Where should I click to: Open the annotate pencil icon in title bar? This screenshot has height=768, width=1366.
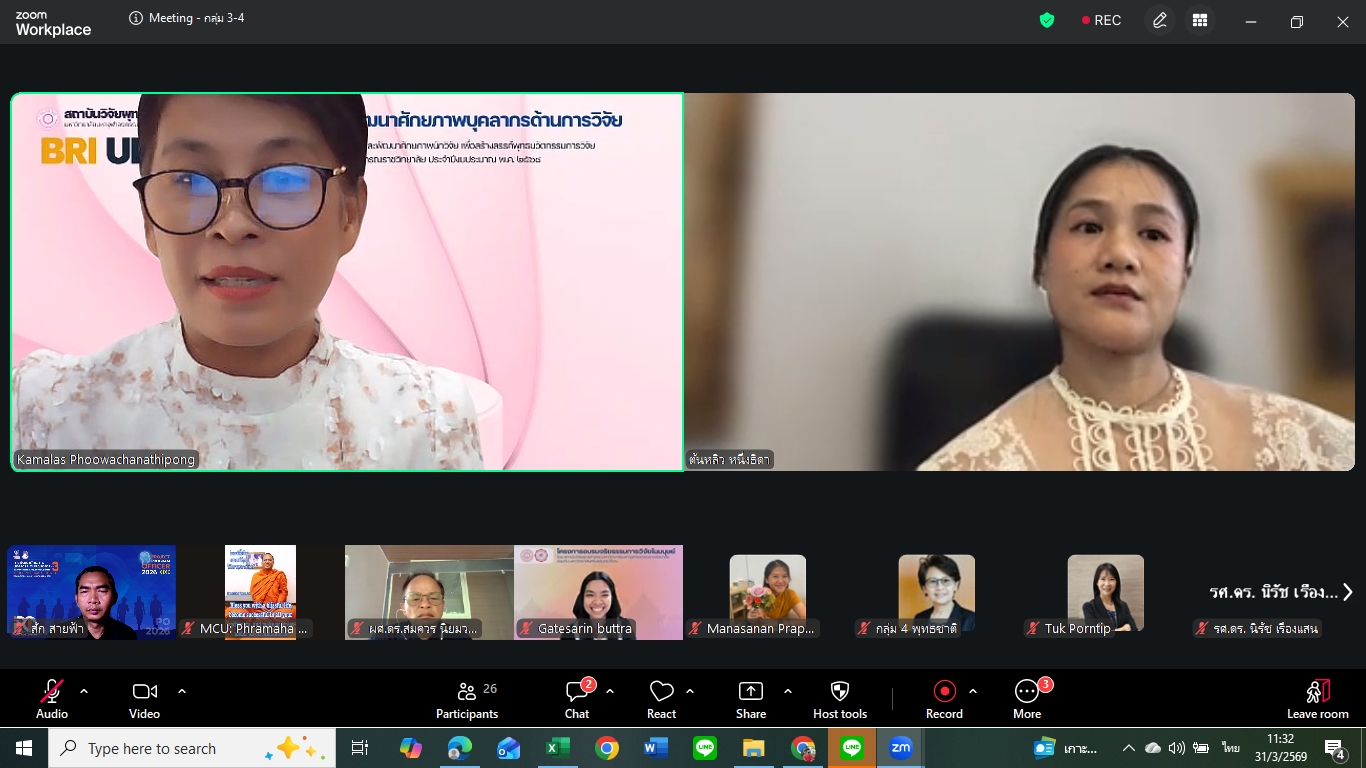(1160, 21)
